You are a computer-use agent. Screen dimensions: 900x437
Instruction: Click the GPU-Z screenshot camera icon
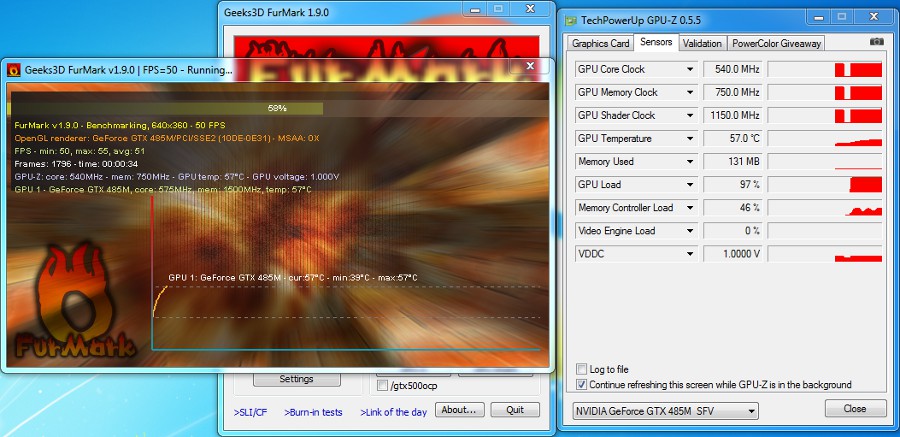coord(876,42)
